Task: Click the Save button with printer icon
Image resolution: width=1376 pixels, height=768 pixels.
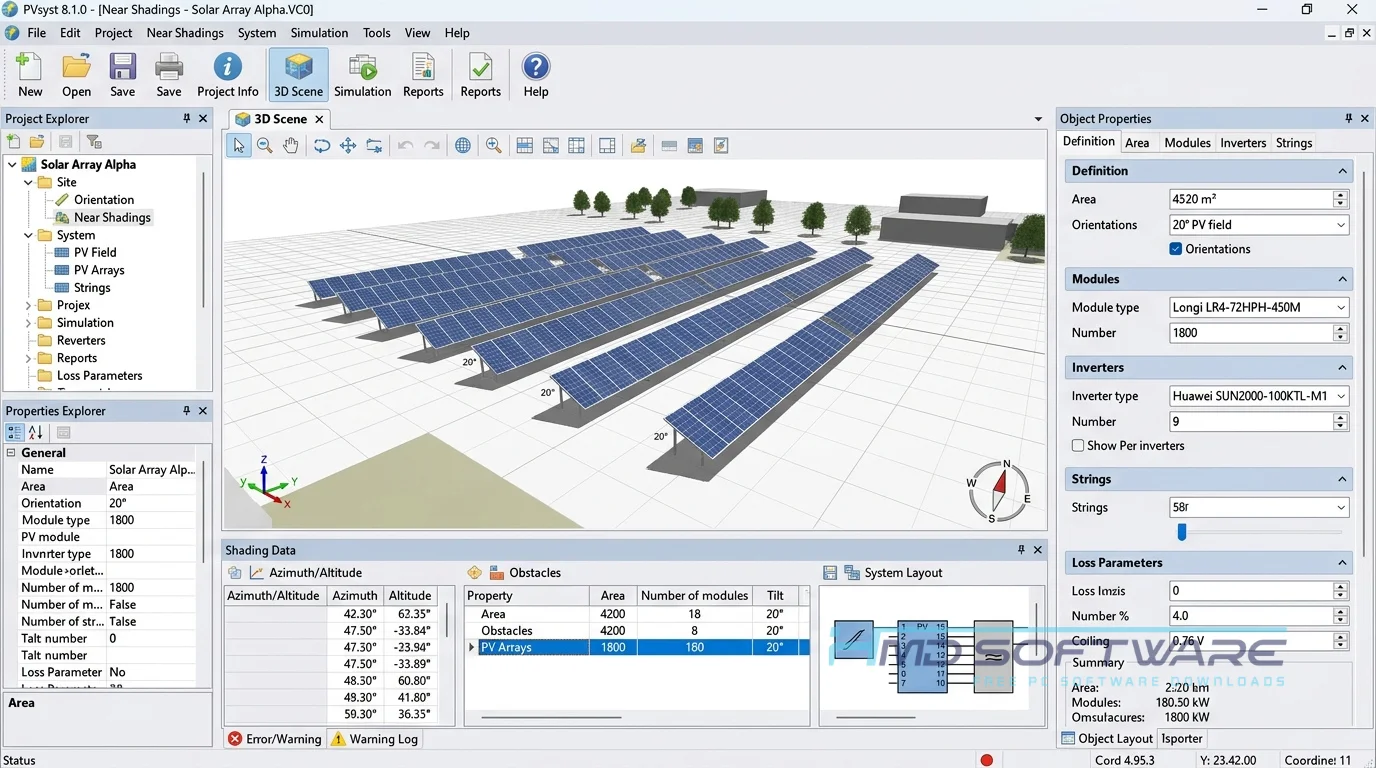Action: [x=169, y=75]
